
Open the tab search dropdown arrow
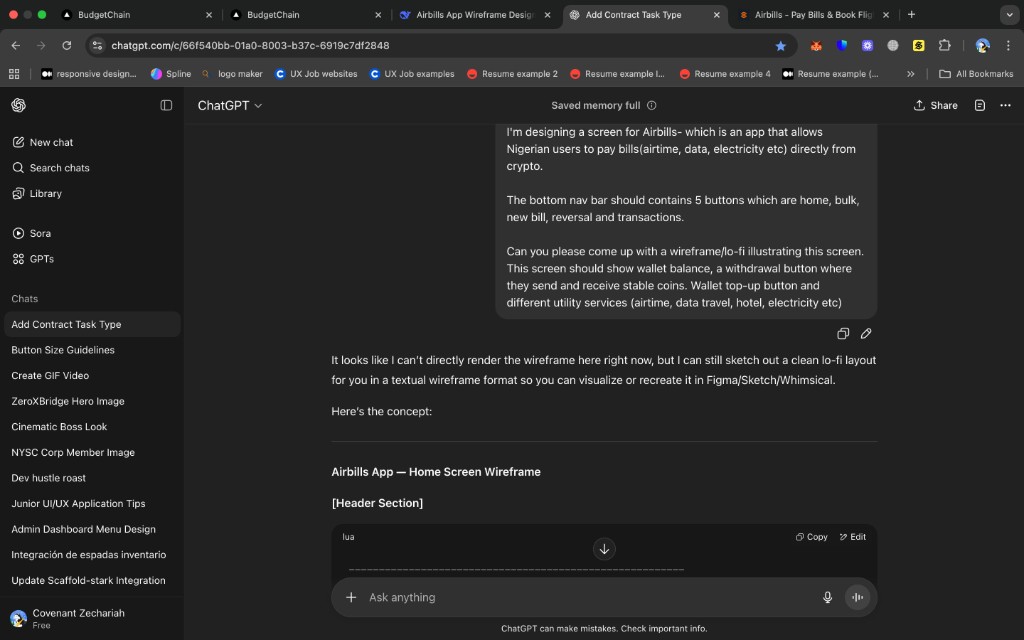[1009, 14]
